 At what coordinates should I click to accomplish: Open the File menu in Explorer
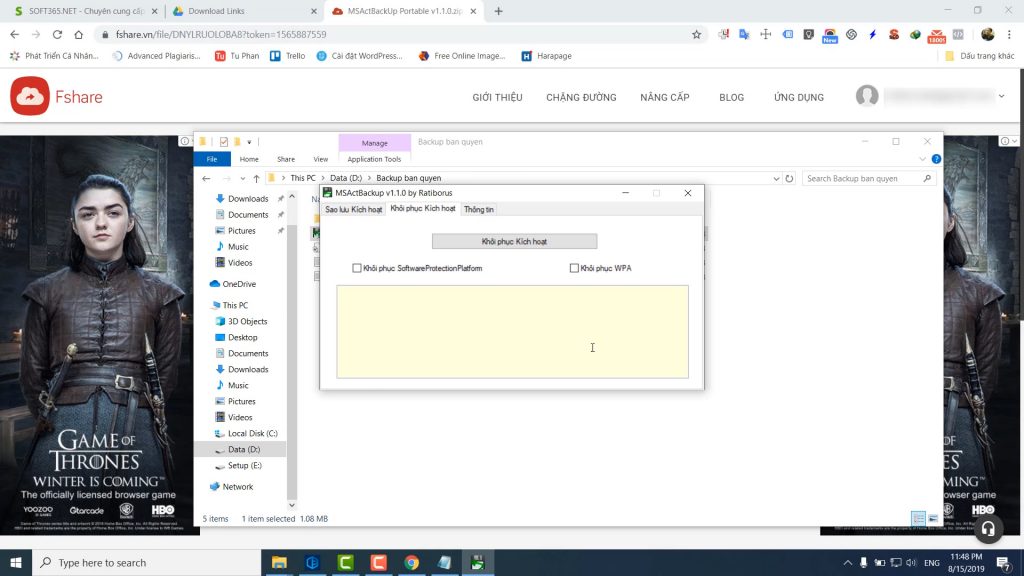coord(212,159)
